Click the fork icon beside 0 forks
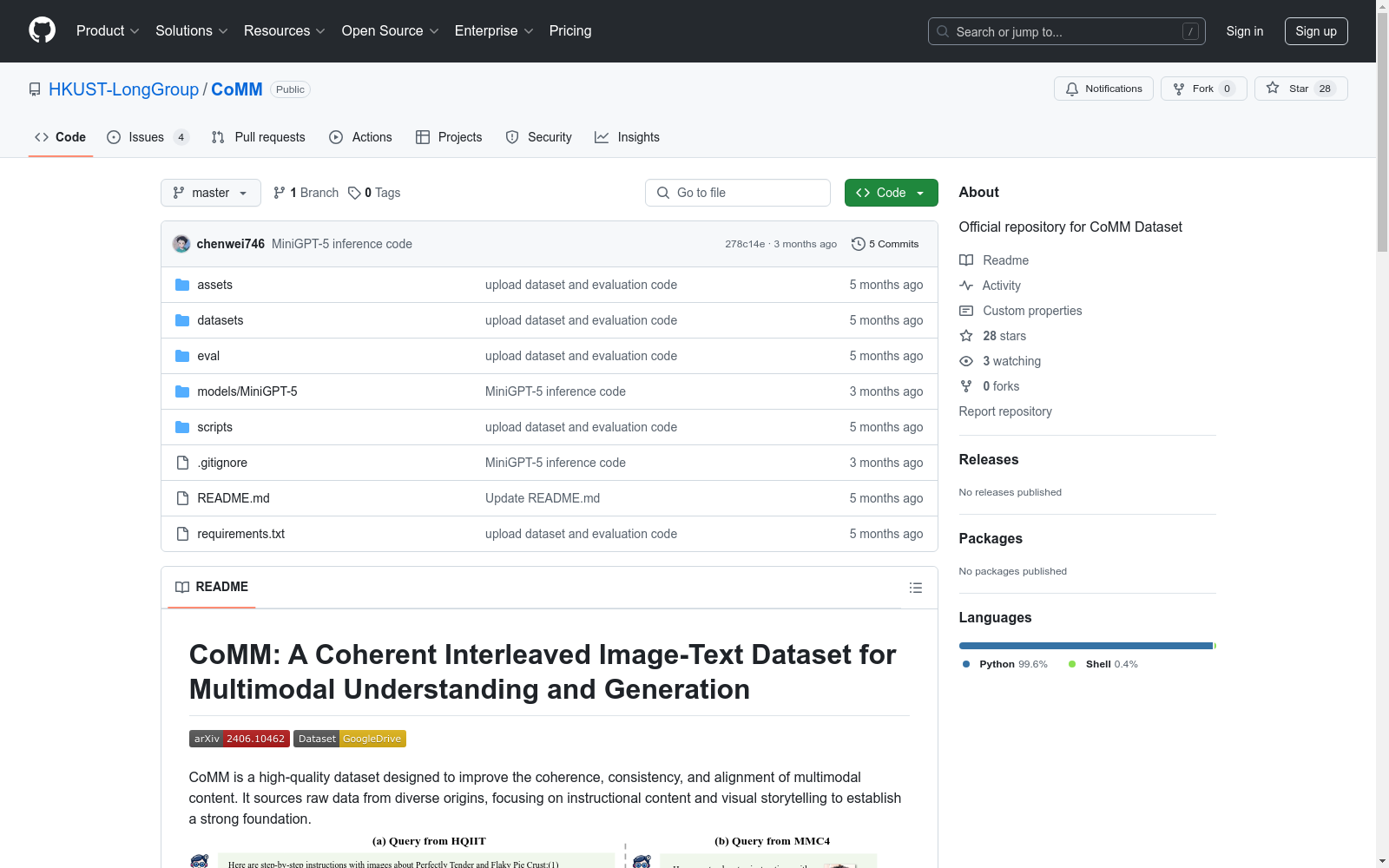Image resolution: width=1389 pixels, height=868 pixels. point(966,386)
